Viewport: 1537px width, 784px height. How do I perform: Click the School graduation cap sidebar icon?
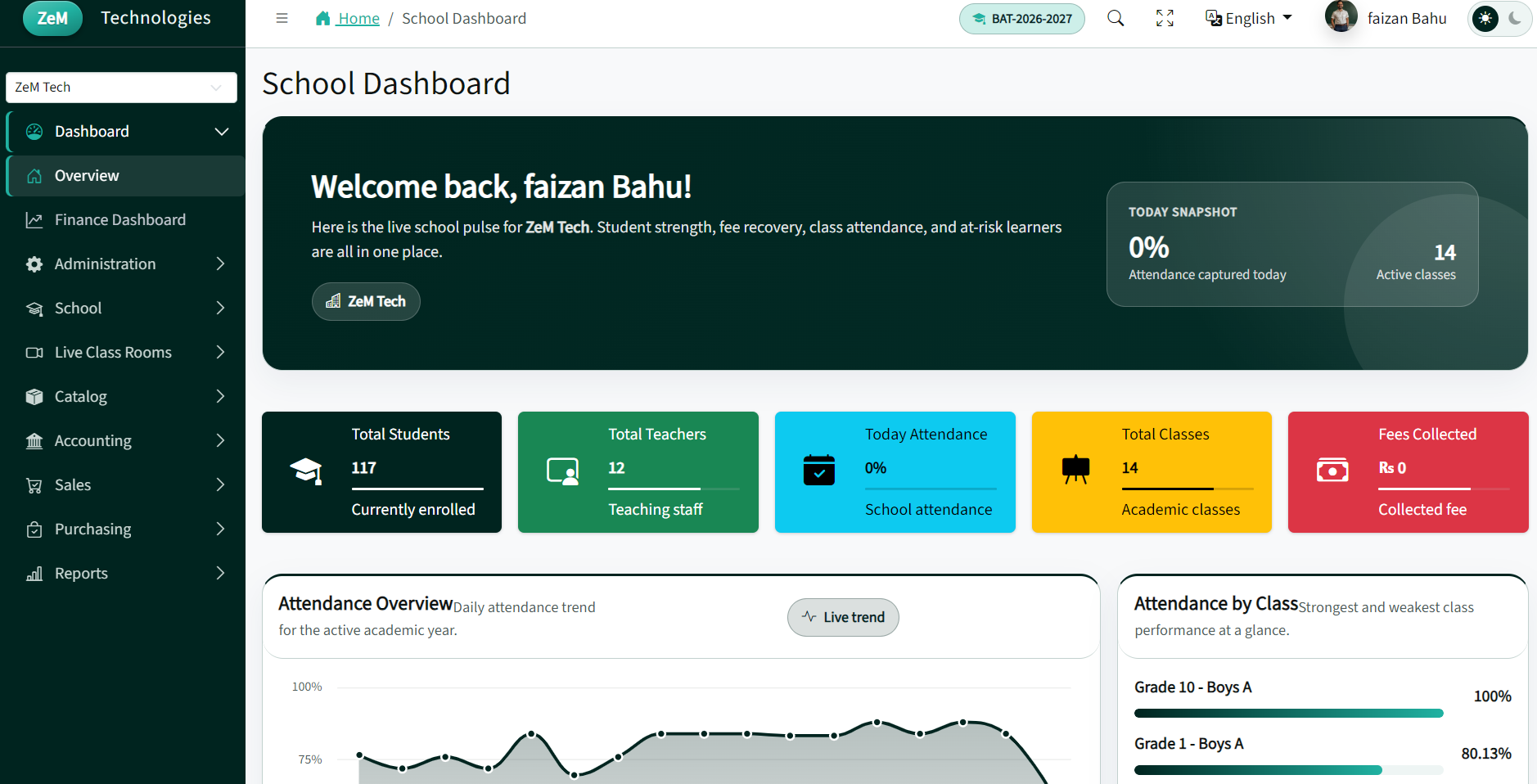point(34,309)
